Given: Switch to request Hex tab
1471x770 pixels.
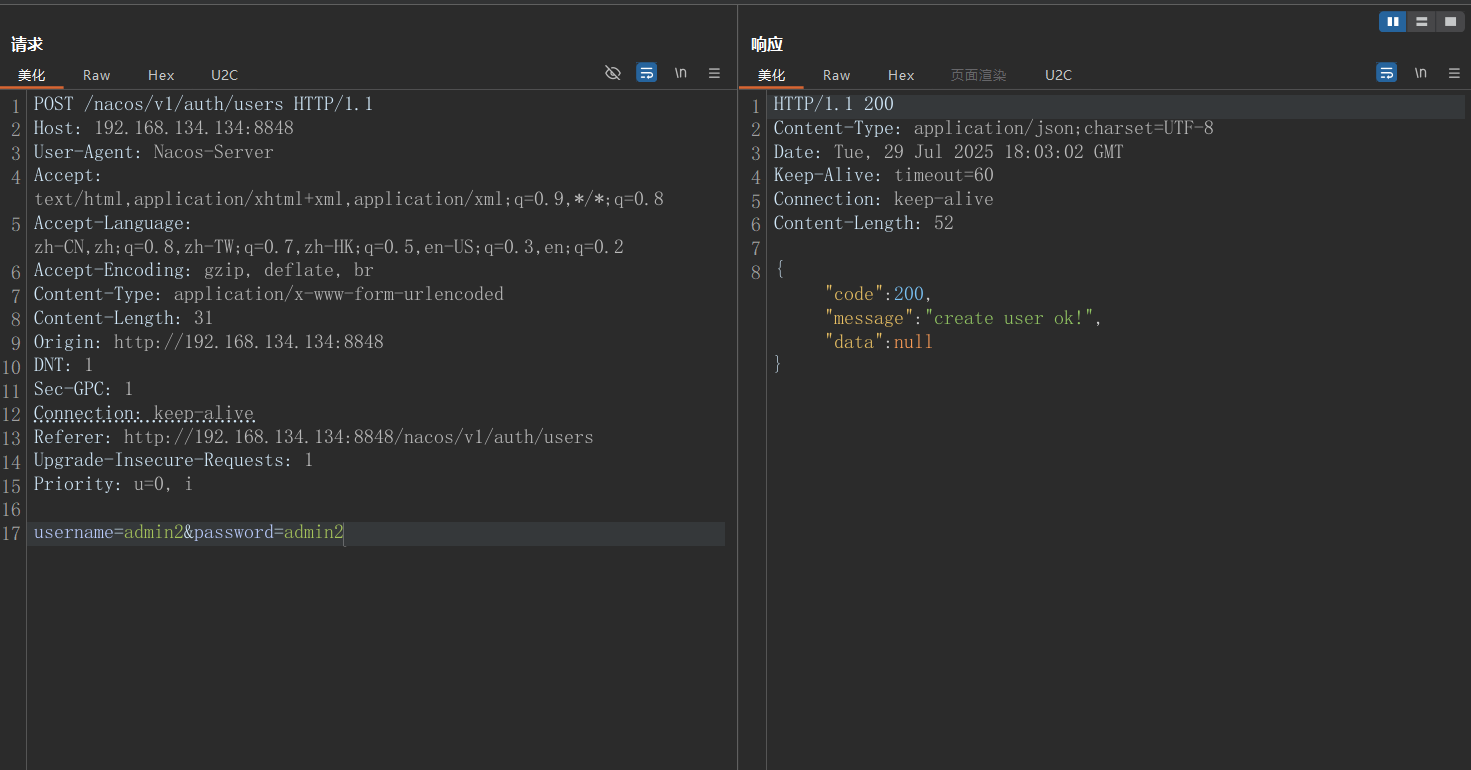Looking at the screenshot, I should coord(161,75).
